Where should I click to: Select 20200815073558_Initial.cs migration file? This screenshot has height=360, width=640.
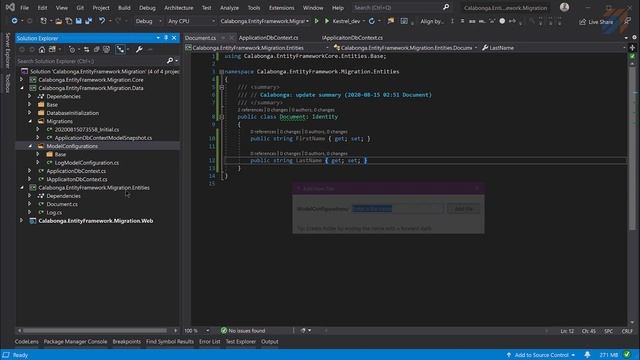tap(87, 129)
